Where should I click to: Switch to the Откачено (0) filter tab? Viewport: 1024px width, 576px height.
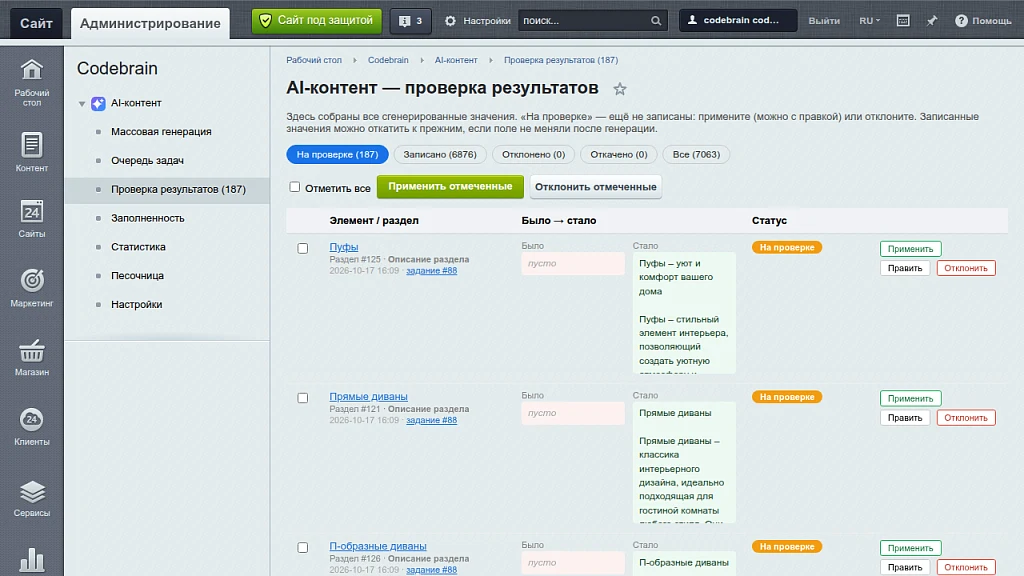[619, 154]
